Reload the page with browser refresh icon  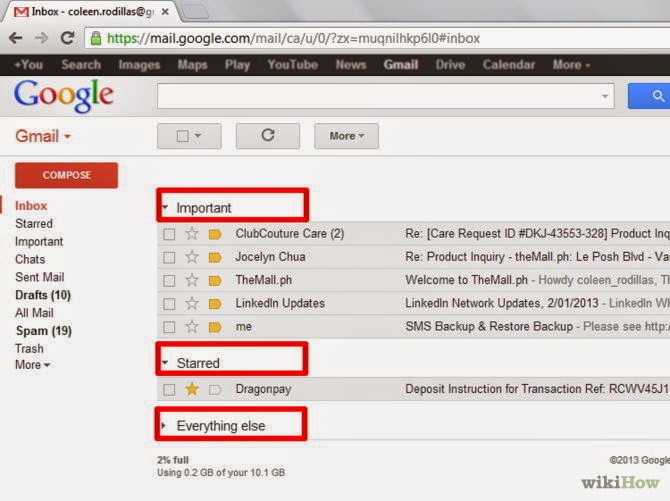(68, 38)
